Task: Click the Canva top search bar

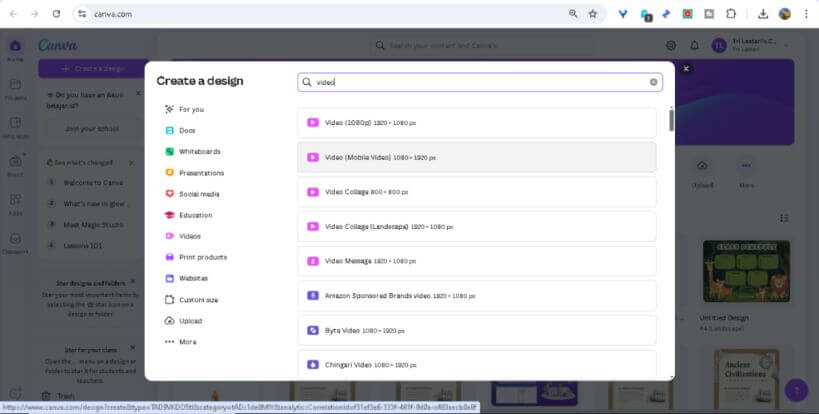Action: 481,45
